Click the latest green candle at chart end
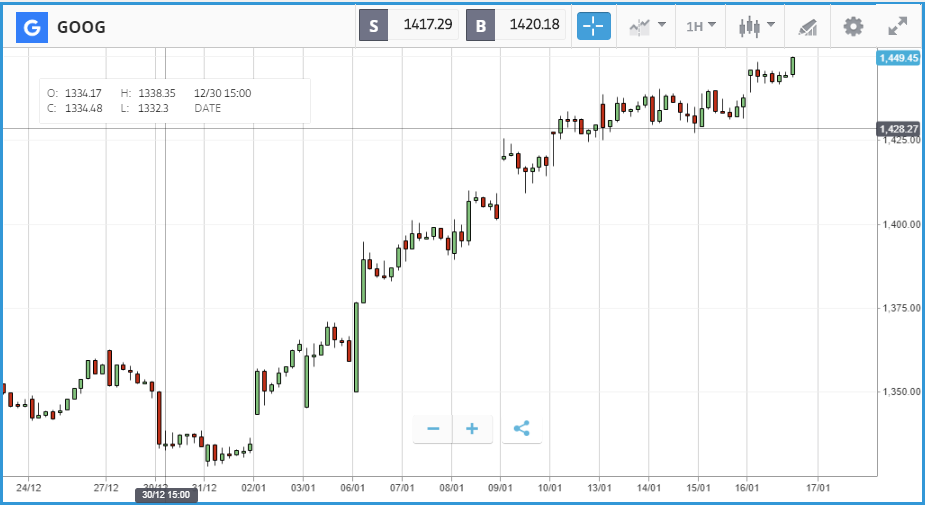The width and height of the screenshot is (925, 505). [x=793, y=66]
